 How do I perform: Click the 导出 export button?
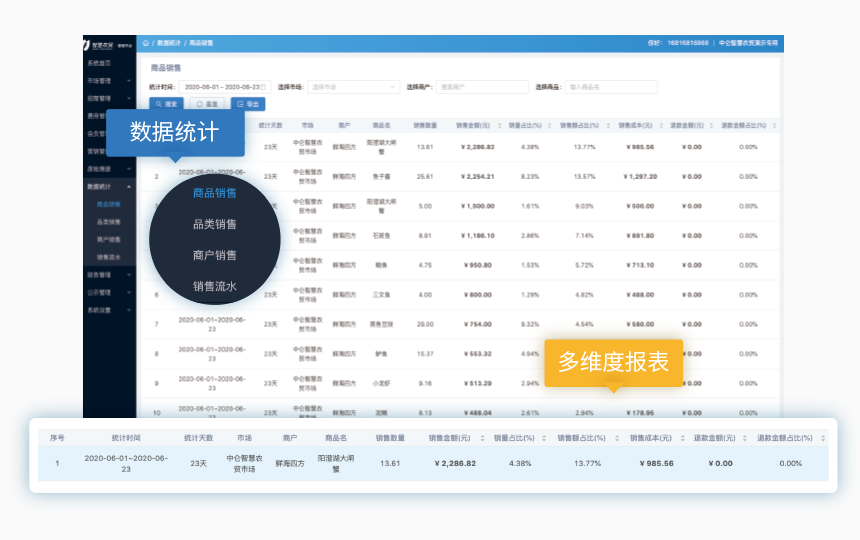248,104
